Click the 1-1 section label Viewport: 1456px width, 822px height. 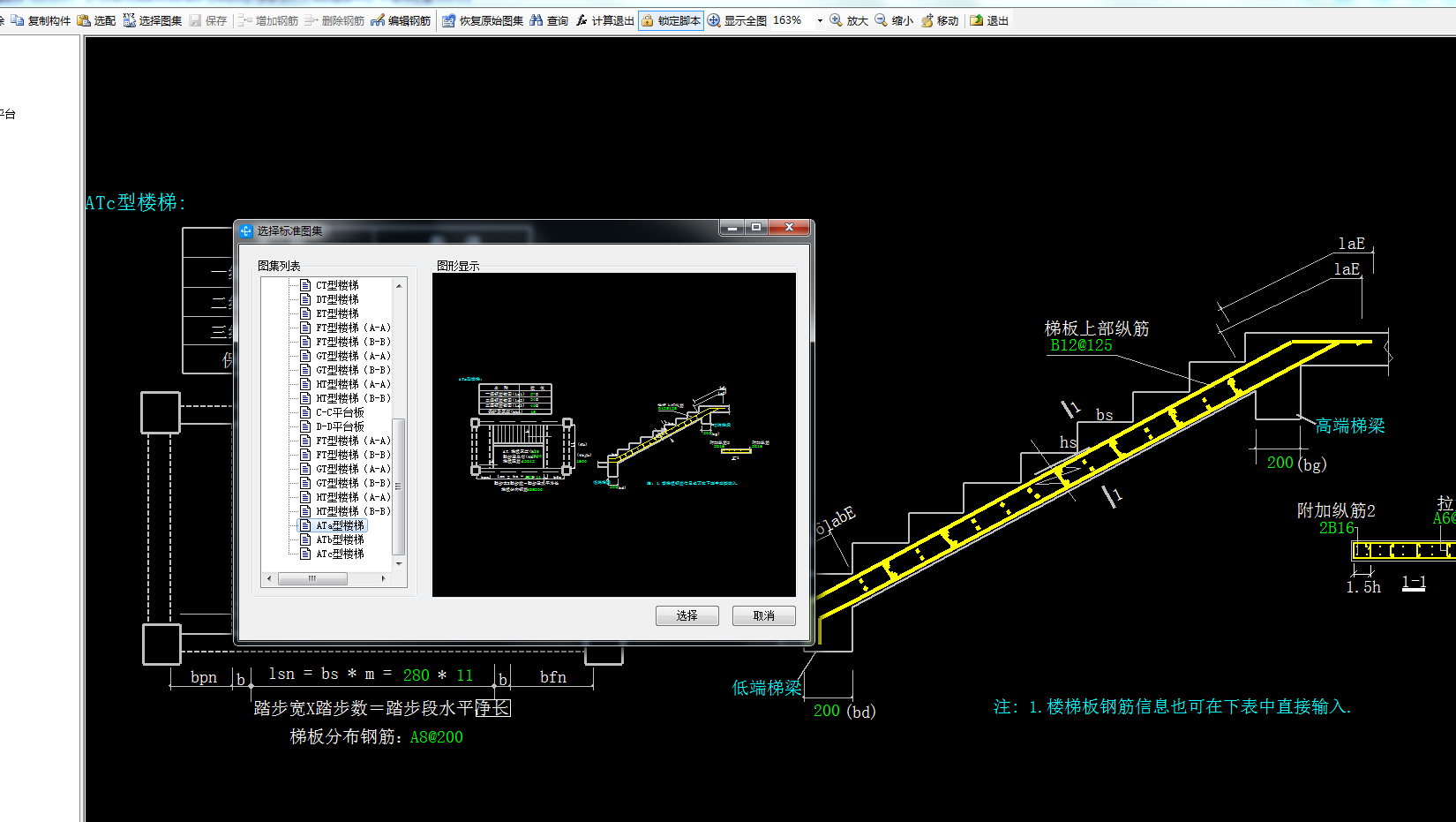pos(1414,583)
